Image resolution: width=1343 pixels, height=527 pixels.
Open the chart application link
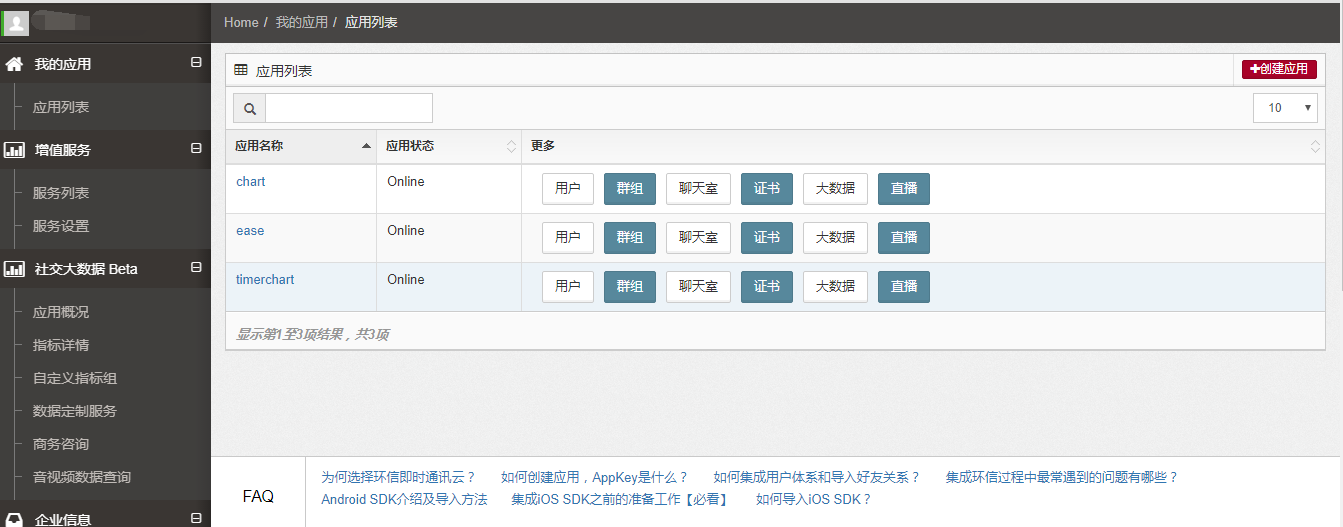(251, 182)
